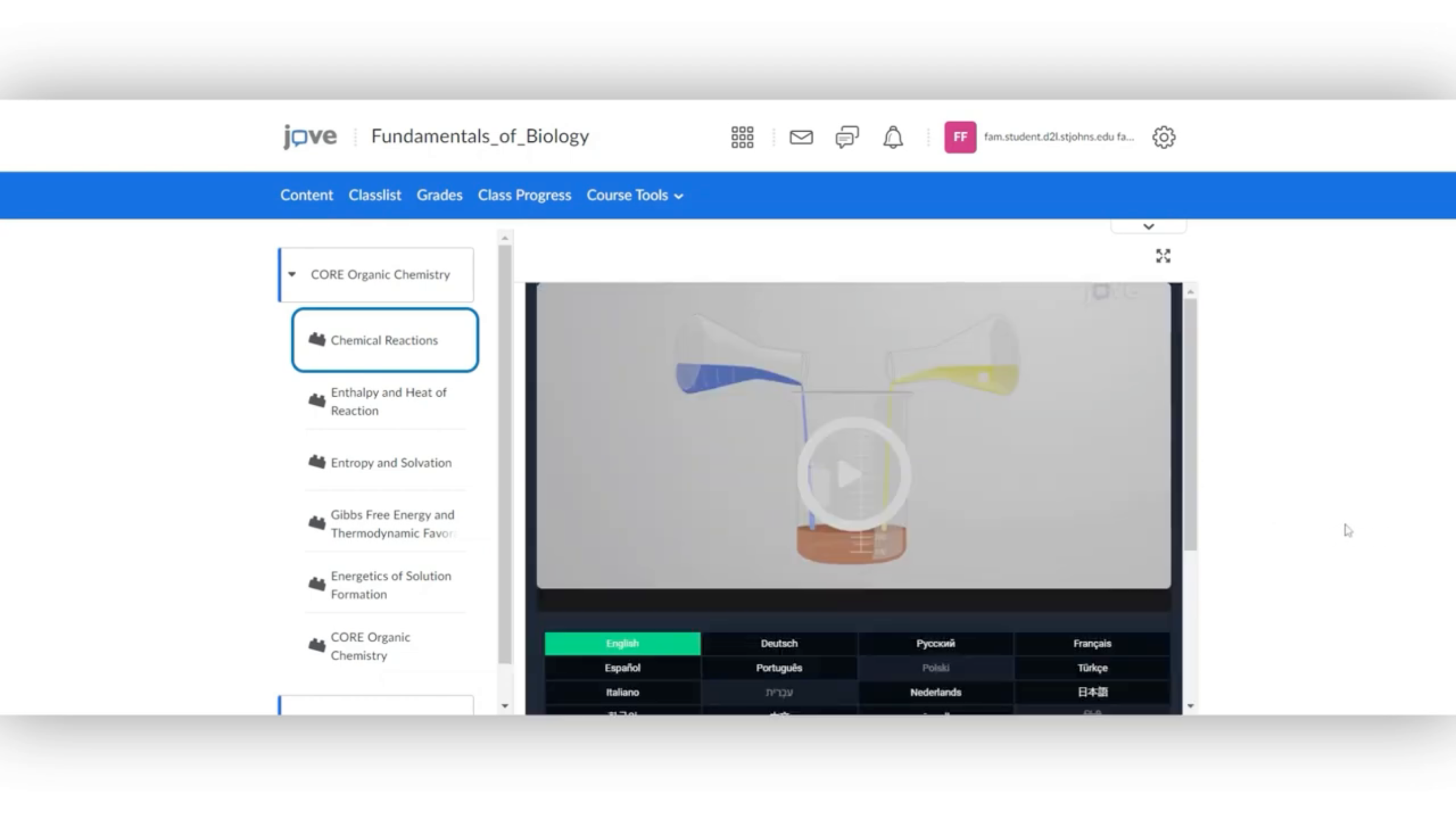
Task: Open the Course Tools dropdown
Action: point(635,195)
